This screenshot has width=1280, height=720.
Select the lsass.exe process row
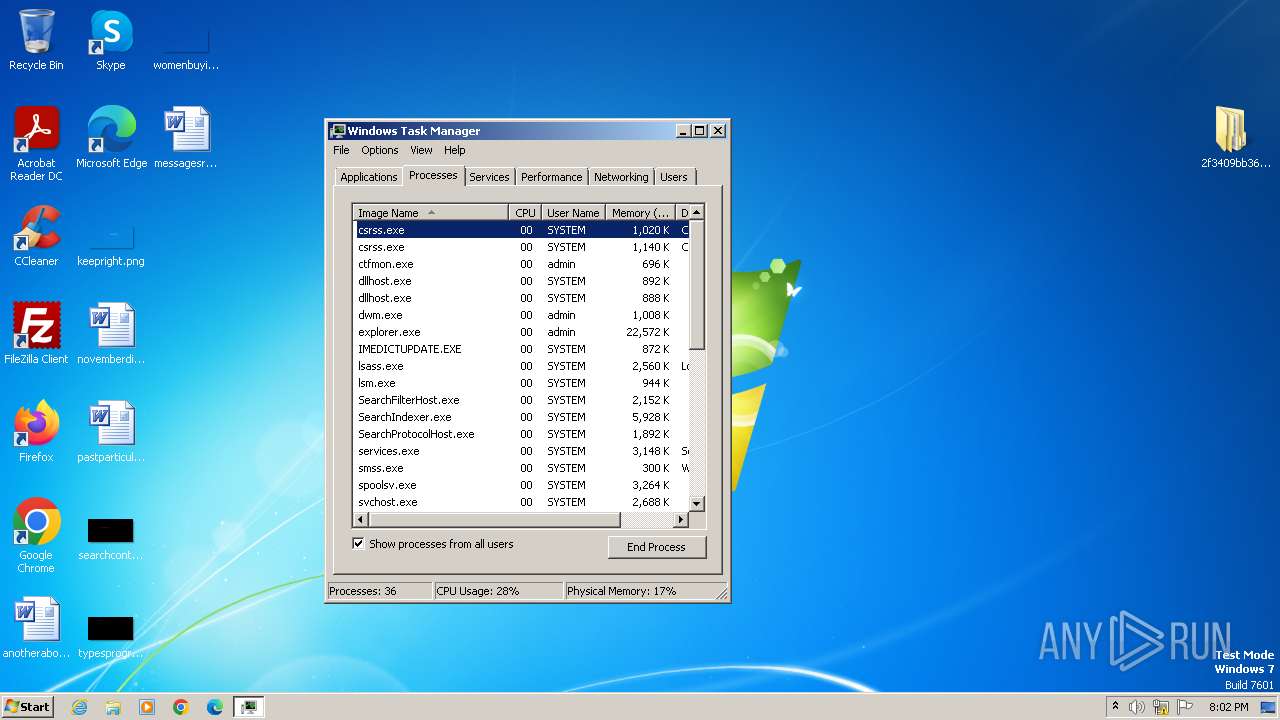(521, 366)
